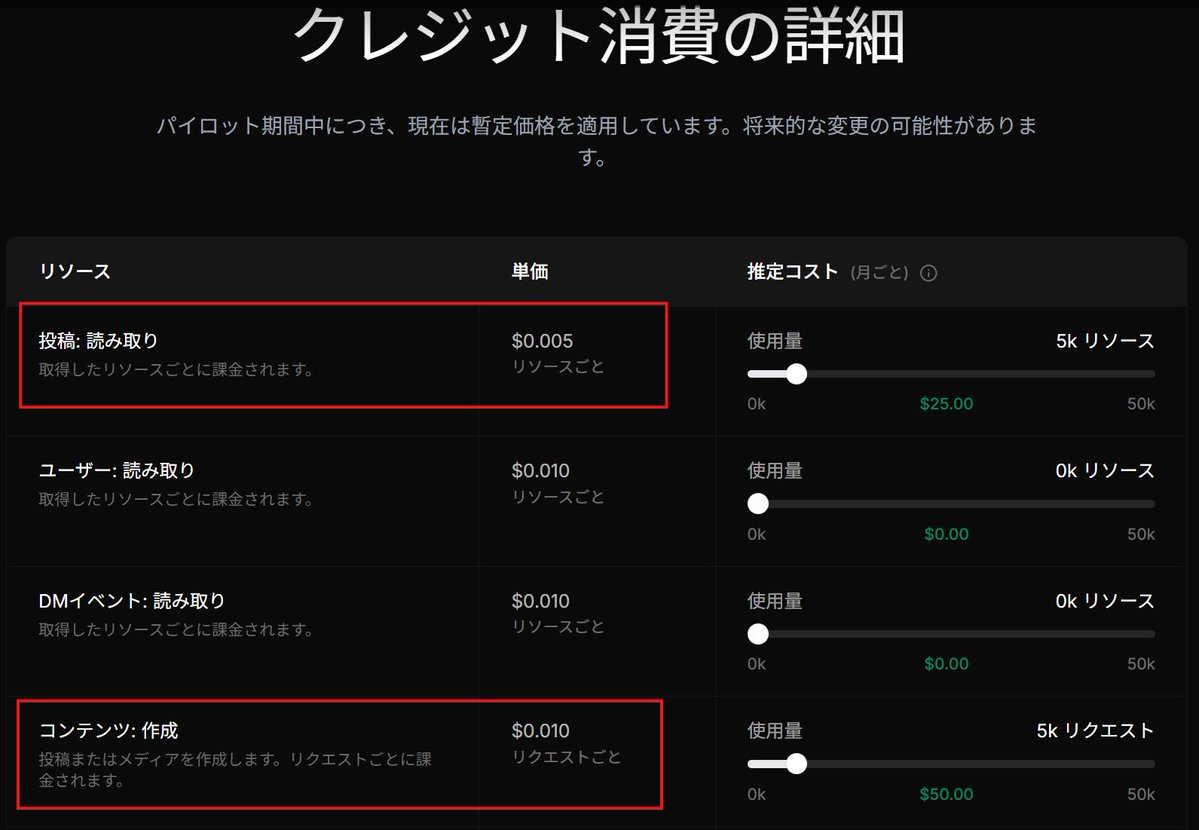The image size is (1199, 830).
Task: Select the ユーザー: 読み取り resource title
Action: [x=117, y=470]
